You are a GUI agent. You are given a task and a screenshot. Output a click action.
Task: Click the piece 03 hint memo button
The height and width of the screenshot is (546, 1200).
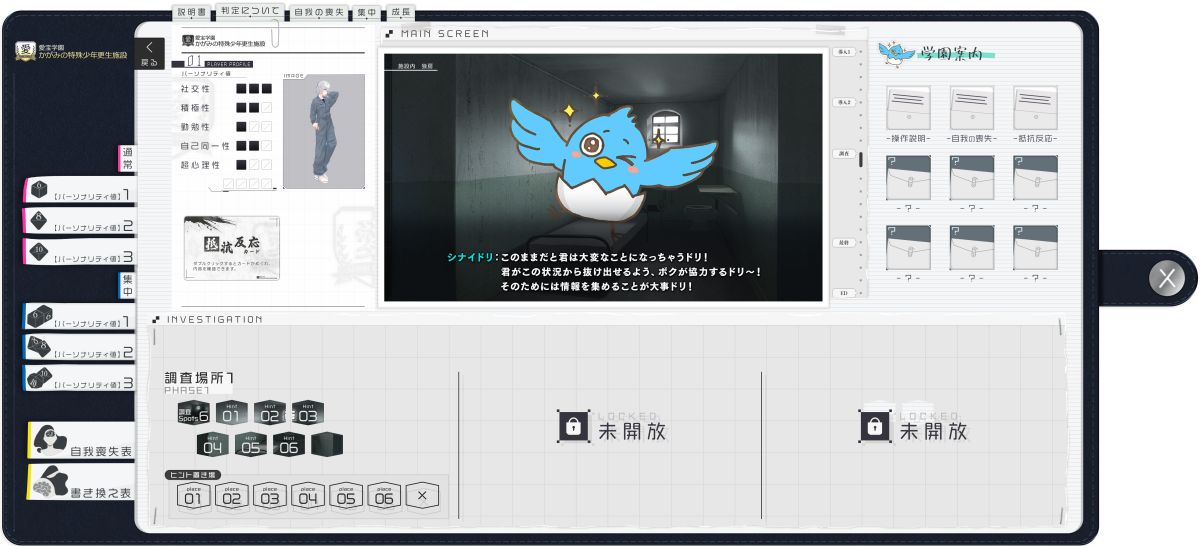[270, 495]
